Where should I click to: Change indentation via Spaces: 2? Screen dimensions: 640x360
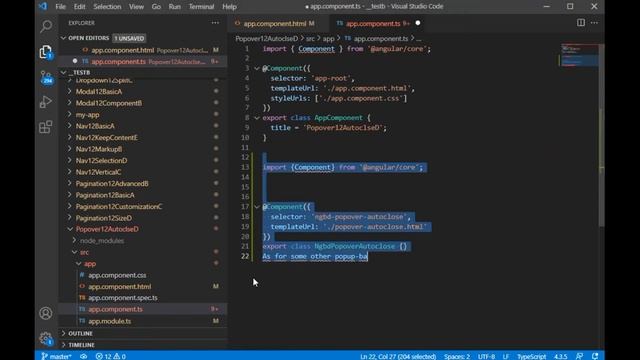(x=457, y=356)
